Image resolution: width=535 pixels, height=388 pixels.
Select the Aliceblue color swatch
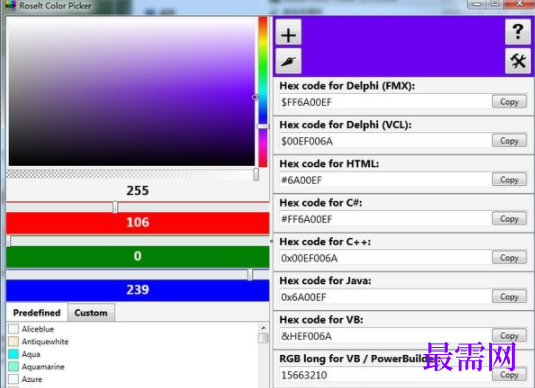[13, 329]
